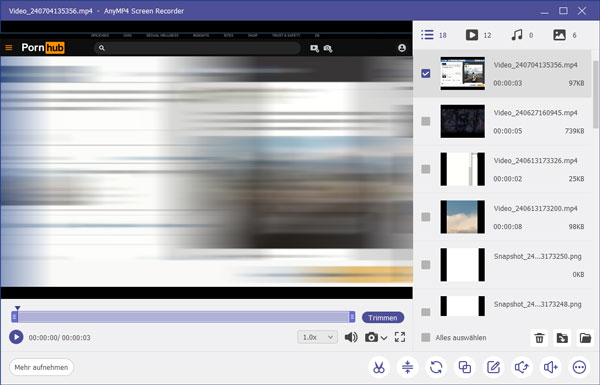
Task: Click the Video_240627160945.mp4 file name
Action: 535,113
